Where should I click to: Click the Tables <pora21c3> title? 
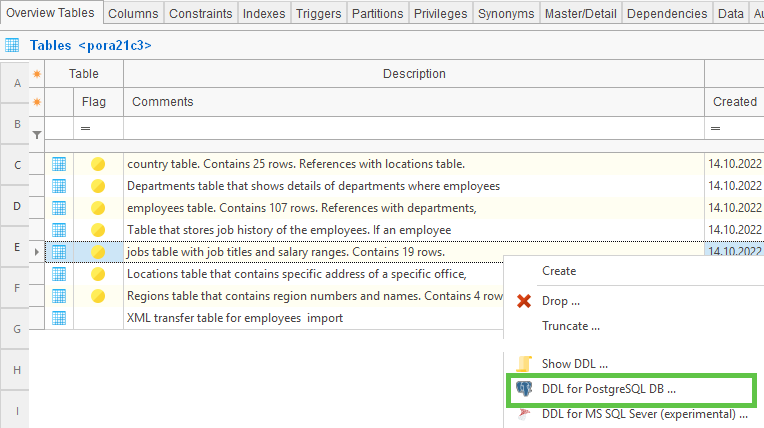coord(91,45)
